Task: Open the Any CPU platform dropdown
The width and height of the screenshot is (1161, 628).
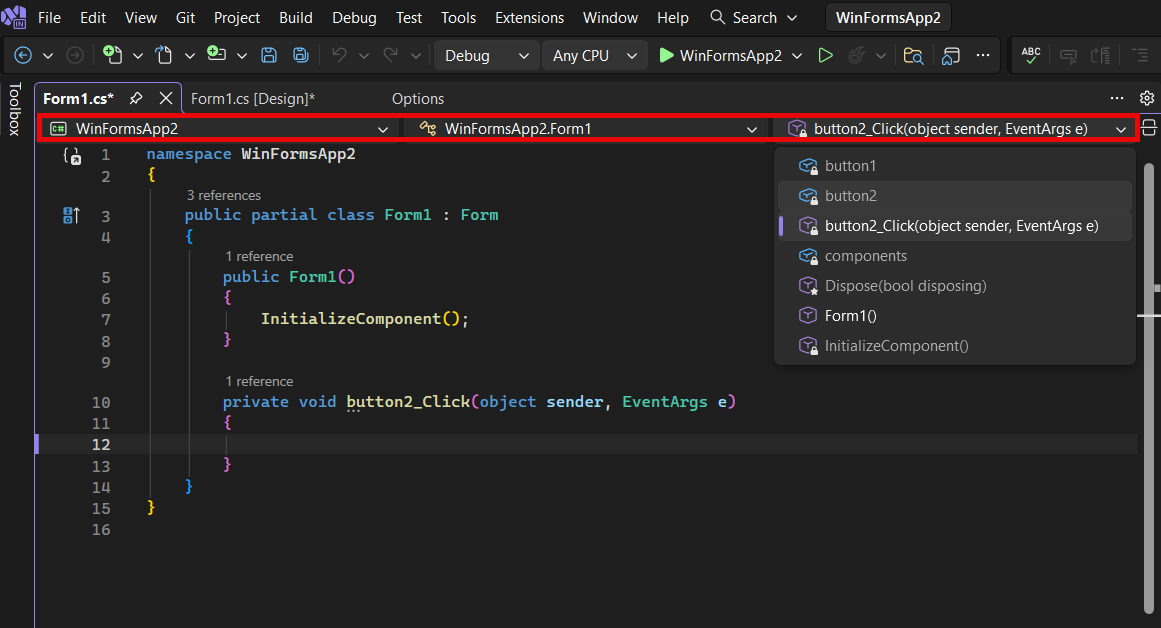Action: tap(594, 55)
